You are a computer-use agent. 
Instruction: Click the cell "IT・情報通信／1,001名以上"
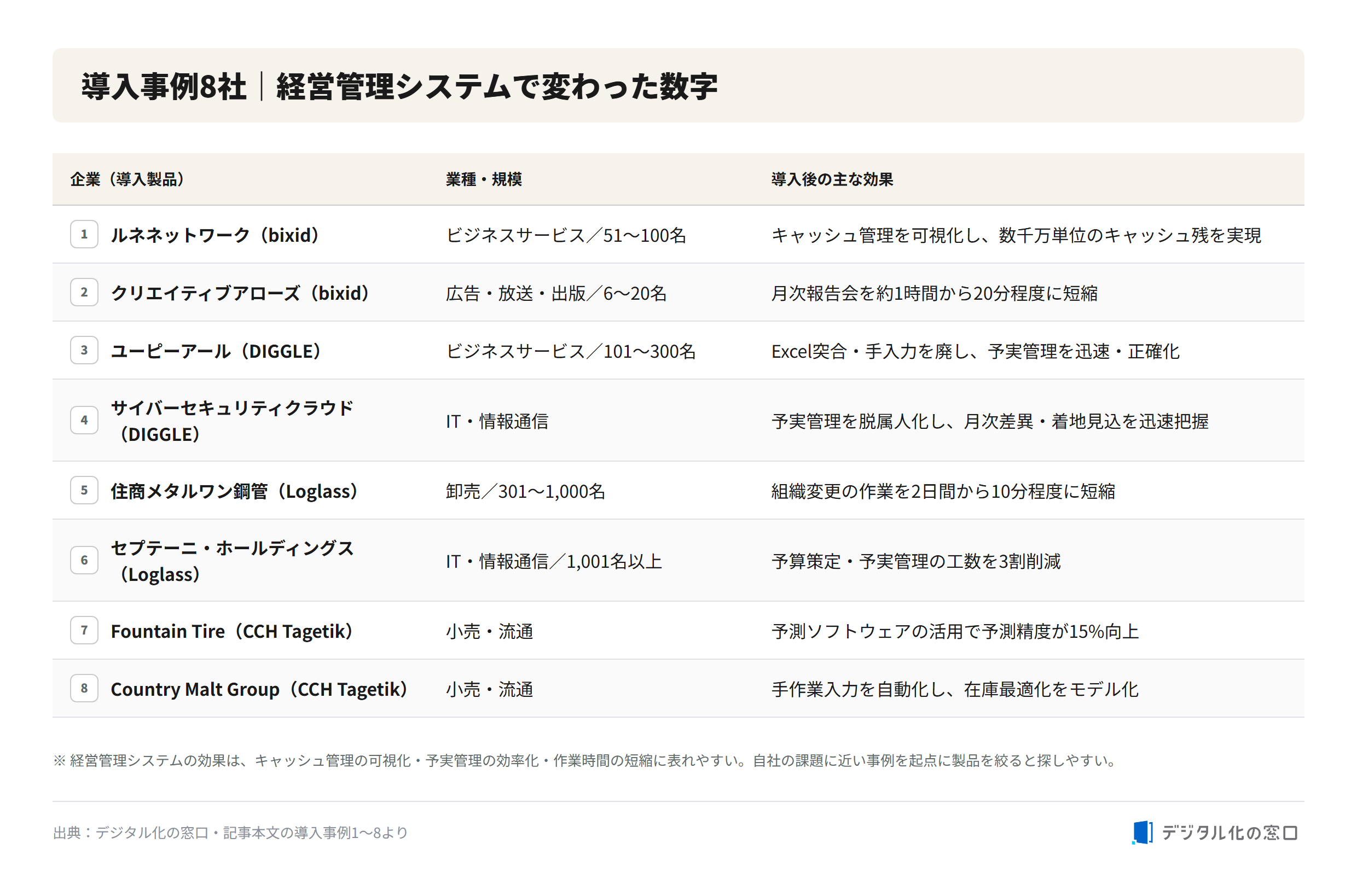[553, 561]
